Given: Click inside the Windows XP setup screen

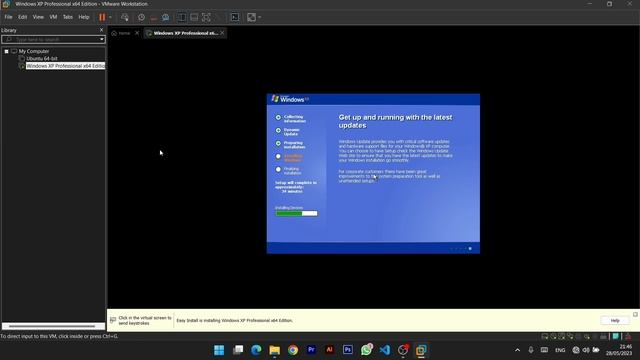Looking at the screenshot, I should click(373, 173).
